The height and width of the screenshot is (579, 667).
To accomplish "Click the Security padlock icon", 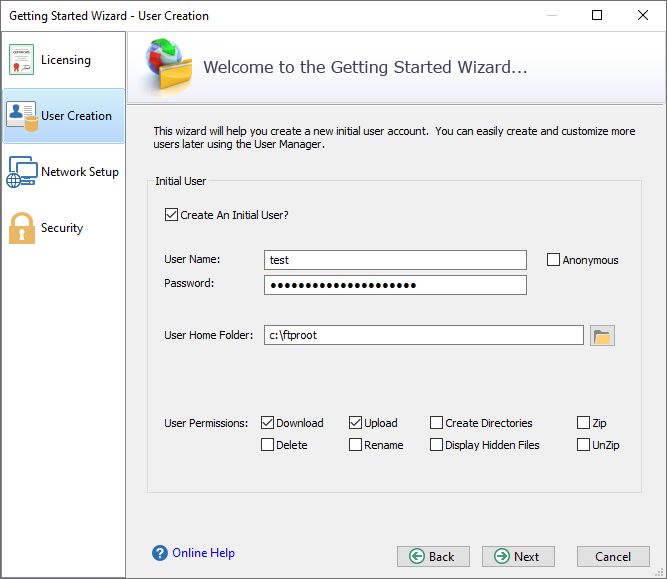I will 22,228.
